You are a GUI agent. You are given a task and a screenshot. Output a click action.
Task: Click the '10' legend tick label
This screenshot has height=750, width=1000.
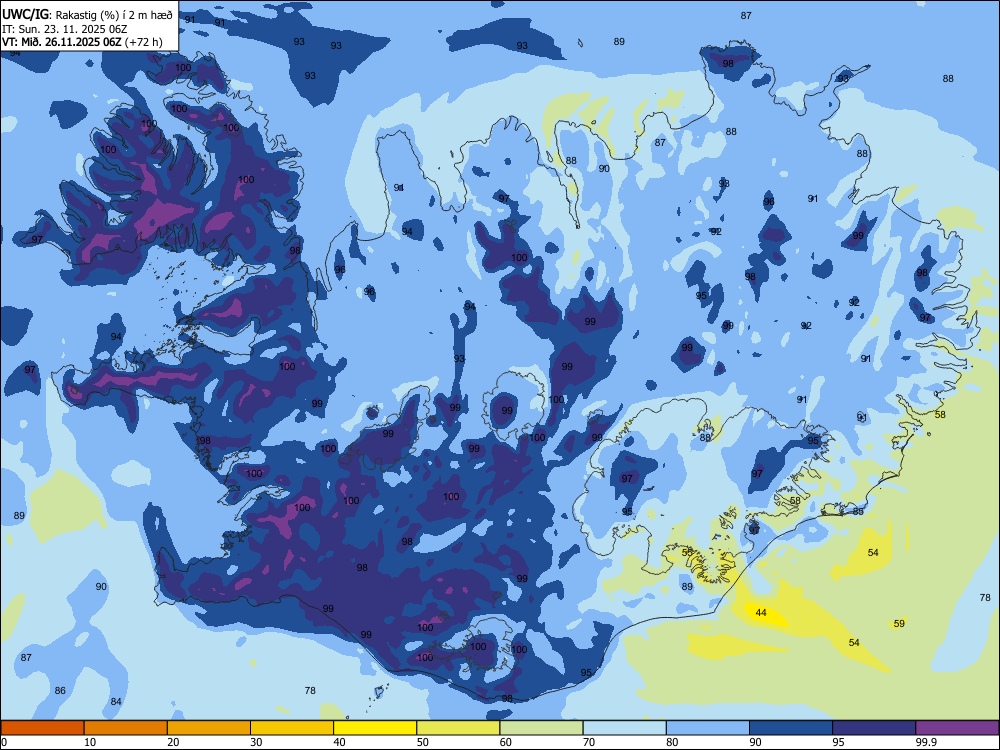click(x=90, y=742)
